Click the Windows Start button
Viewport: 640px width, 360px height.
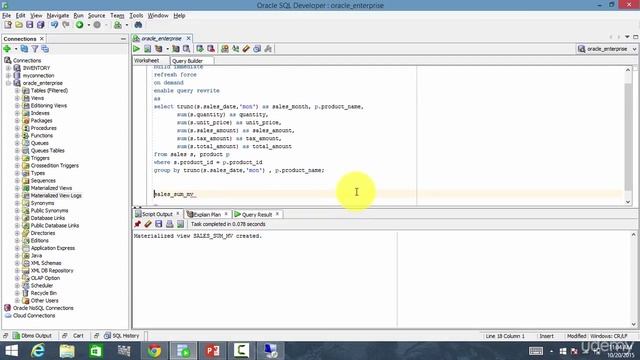pos(11,351)
